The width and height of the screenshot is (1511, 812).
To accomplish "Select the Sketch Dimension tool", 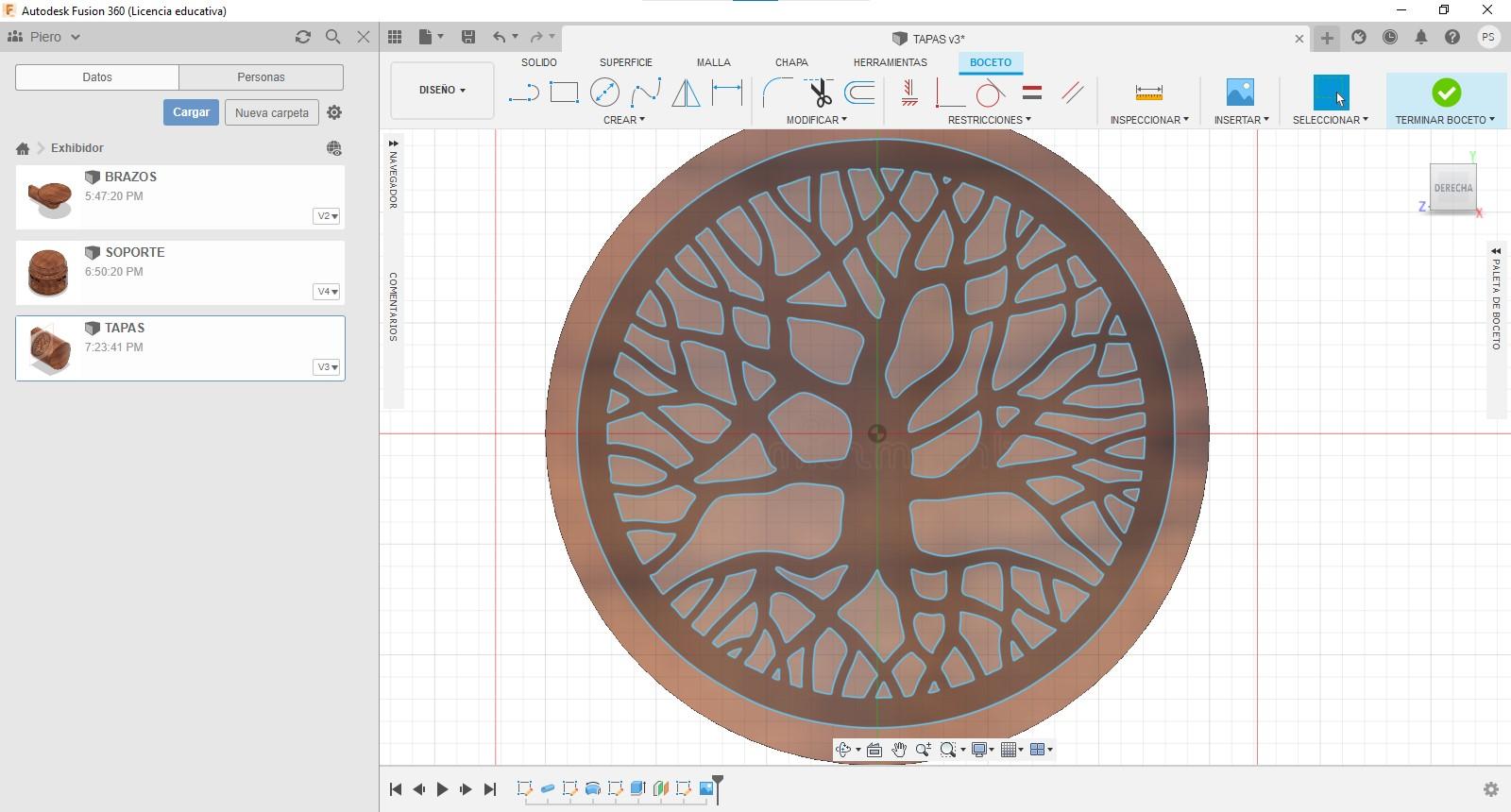I will click(727, 93).
